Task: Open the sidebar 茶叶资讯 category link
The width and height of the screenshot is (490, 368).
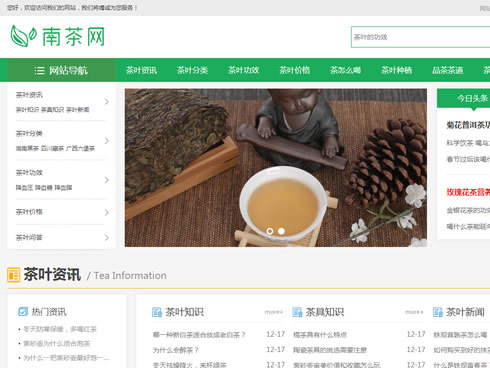Action: [x=29, y=95]
